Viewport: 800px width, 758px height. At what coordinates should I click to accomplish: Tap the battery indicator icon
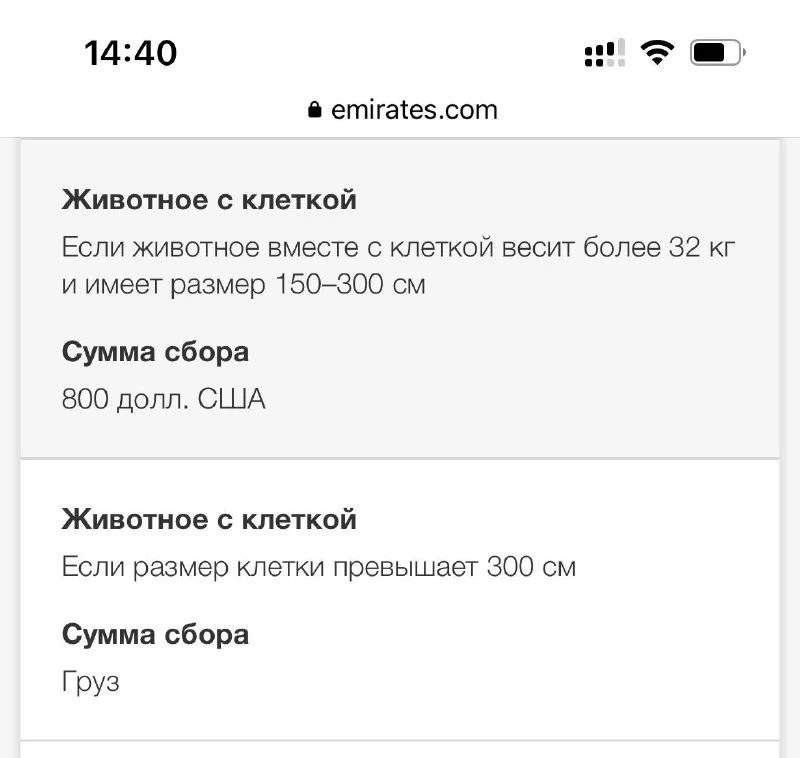[x=717, y=52]
